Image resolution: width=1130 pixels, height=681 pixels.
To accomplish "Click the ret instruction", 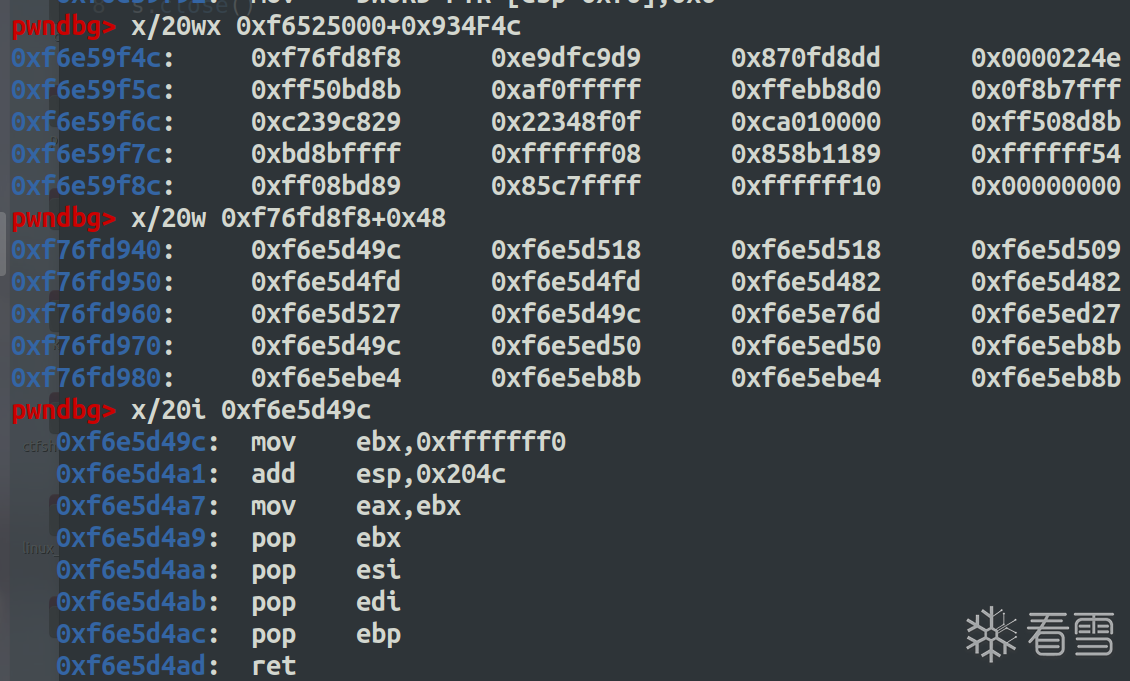I will point(273,666).
